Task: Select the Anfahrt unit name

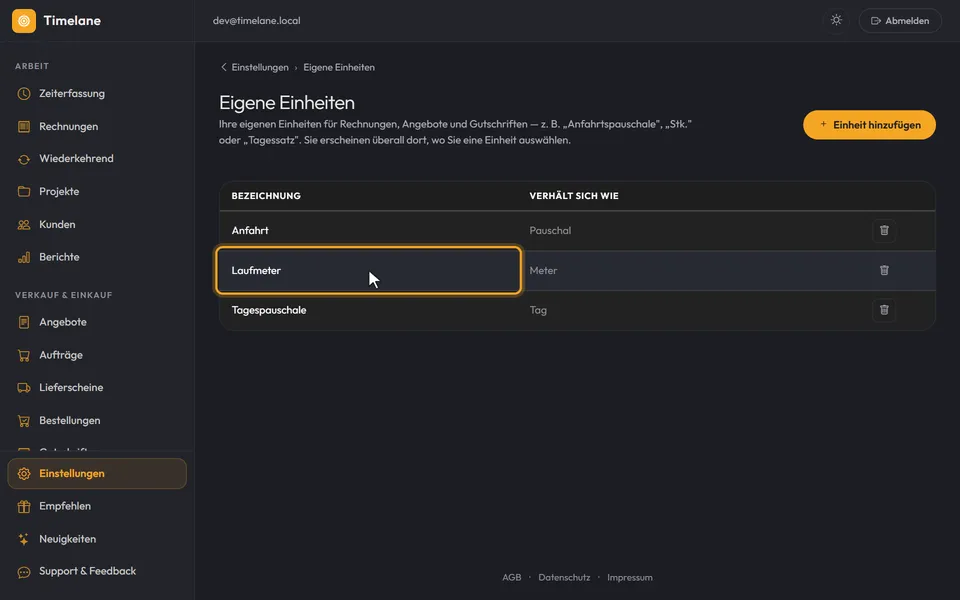Action: pos(250,231)
